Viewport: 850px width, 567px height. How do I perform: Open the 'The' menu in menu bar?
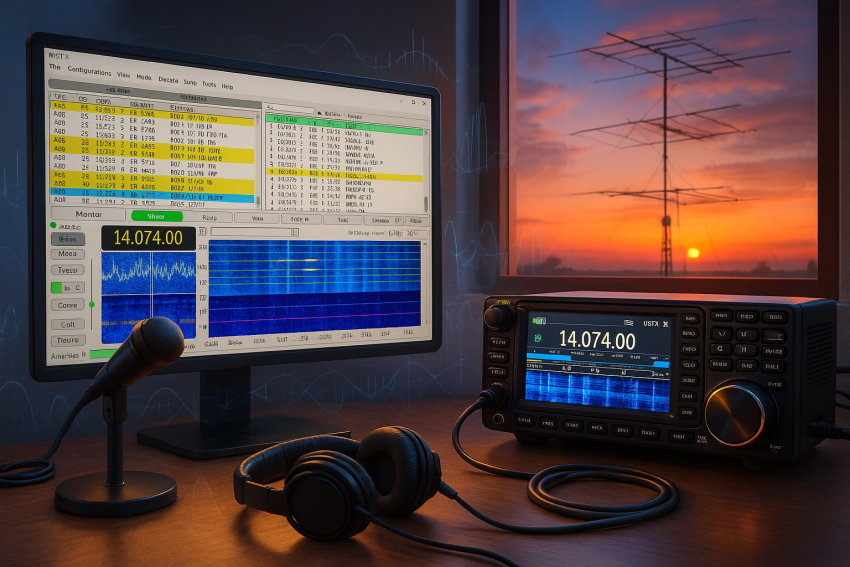(x=55, y=67)
